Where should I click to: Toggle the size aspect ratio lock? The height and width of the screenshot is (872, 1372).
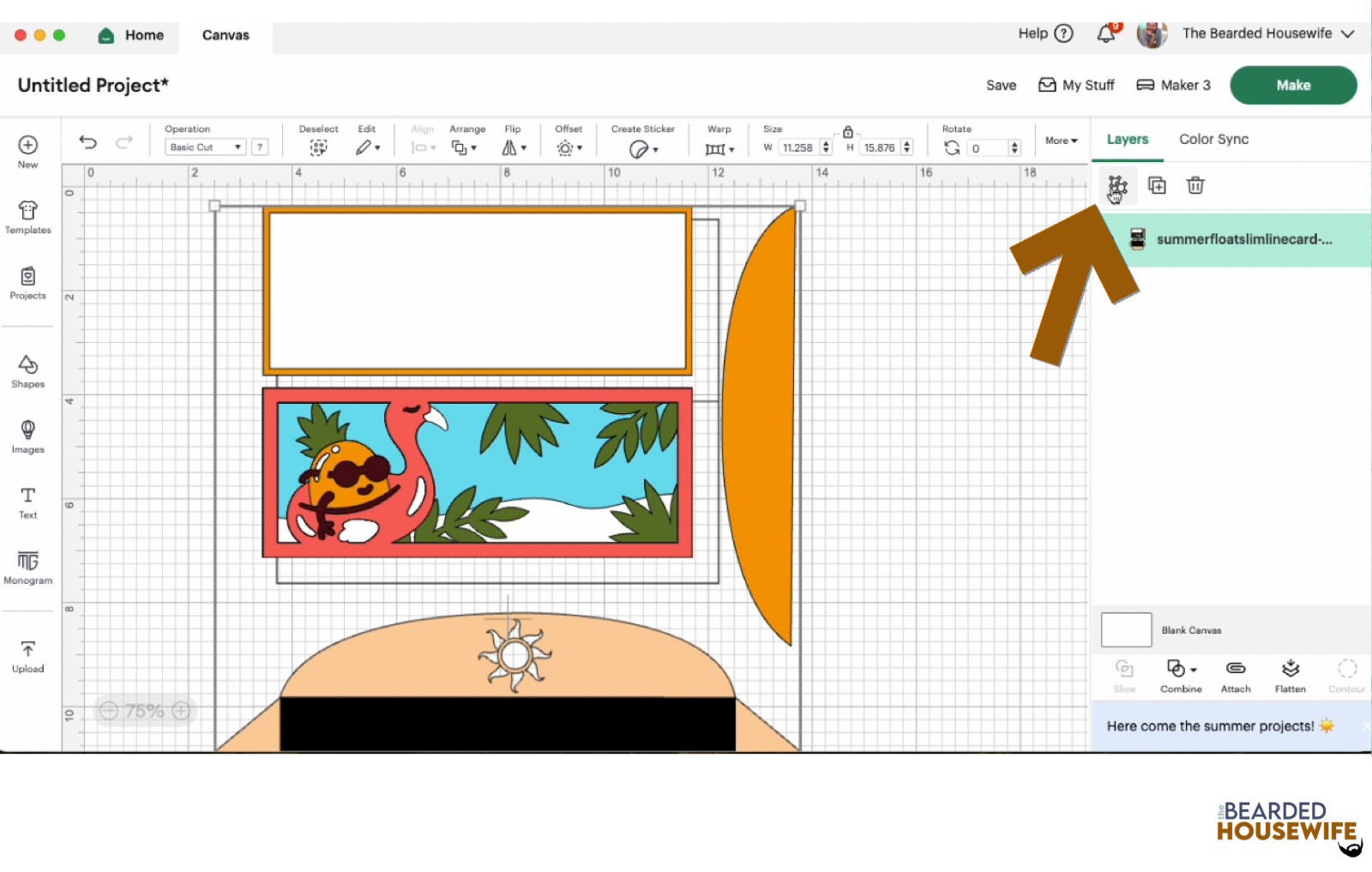click(847, 132)
